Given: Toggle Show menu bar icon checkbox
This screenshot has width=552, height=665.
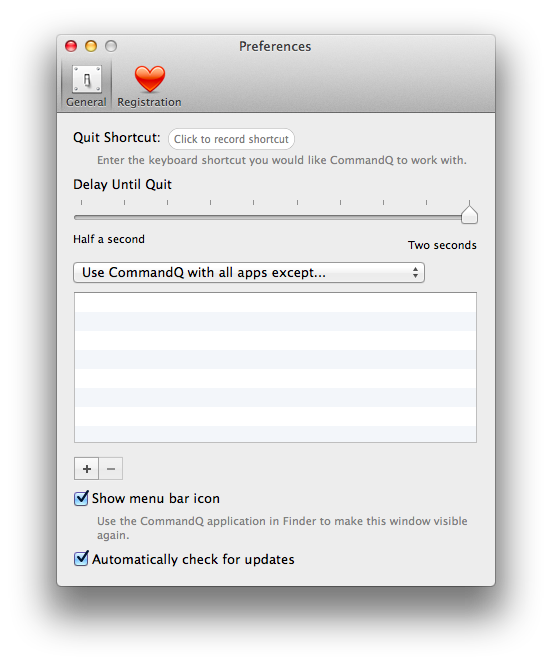Looking at the screenshot, I should tap(81, 498).
